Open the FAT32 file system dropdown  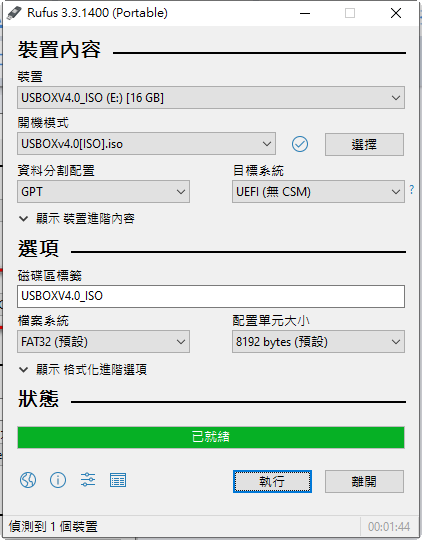[103, 342]
